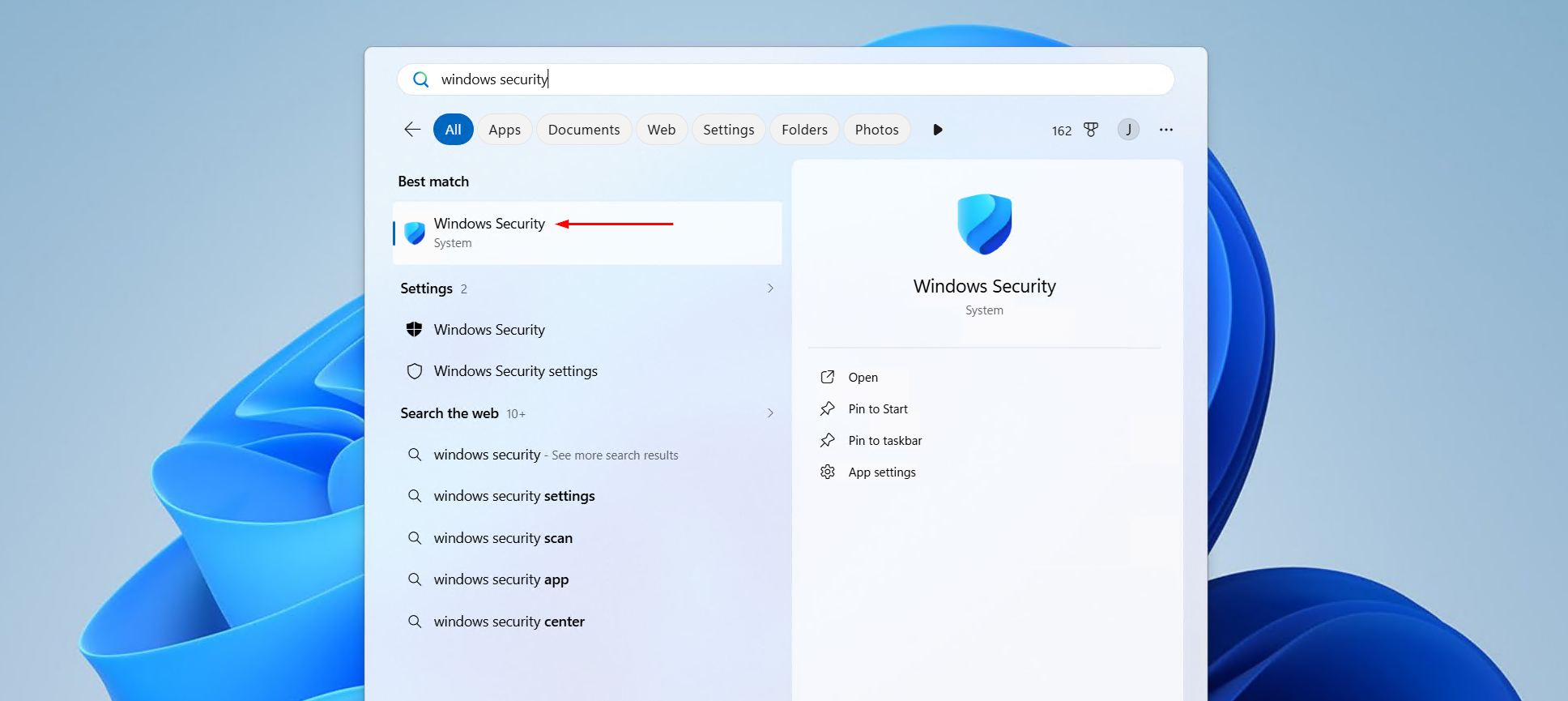Viewport: 1568px width, 701px height.
Task: Switch to the Settings filter tab
Action: click(728, 130)
